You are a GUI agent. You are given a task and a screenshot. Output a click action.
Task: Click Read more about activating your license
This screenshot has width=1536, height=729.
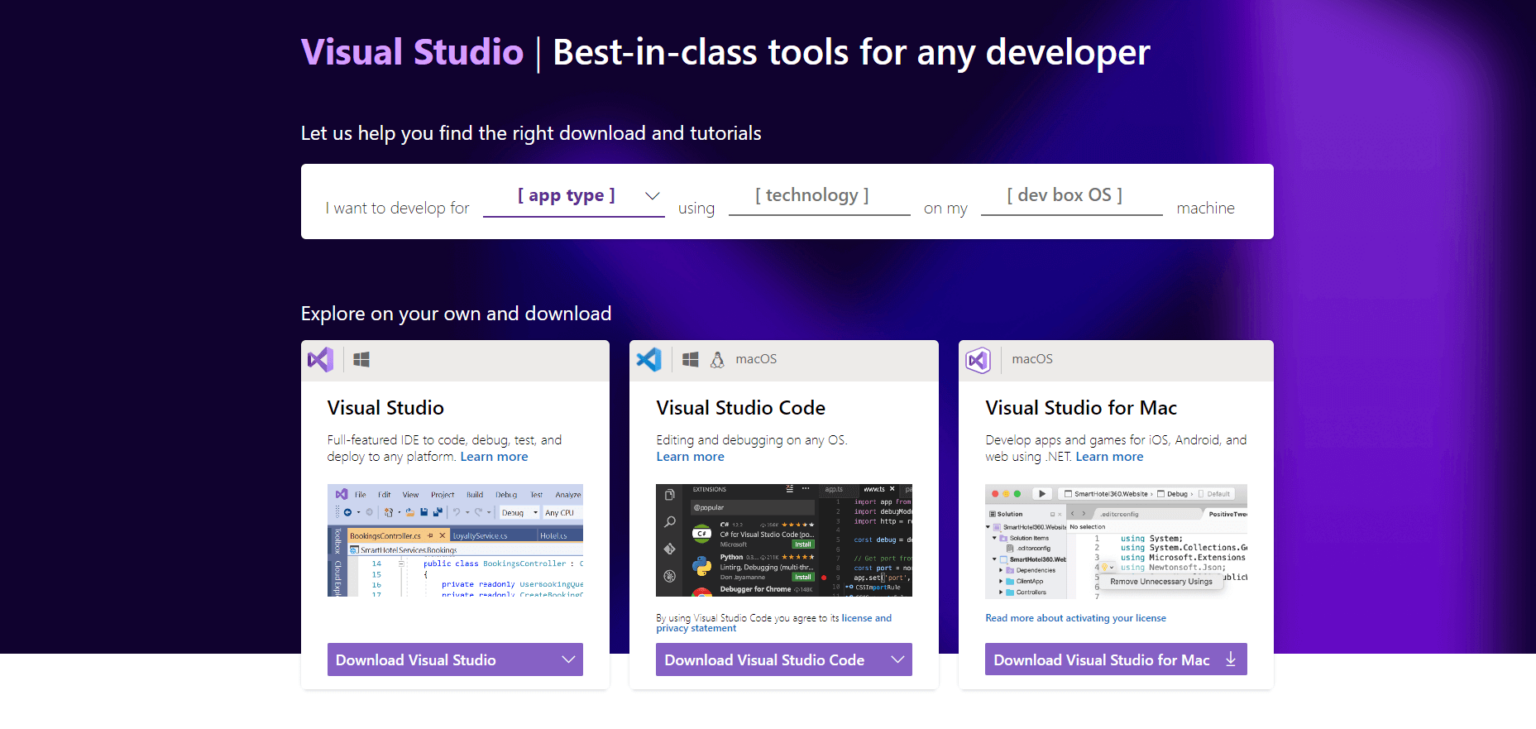click(x=1075, y=618)
